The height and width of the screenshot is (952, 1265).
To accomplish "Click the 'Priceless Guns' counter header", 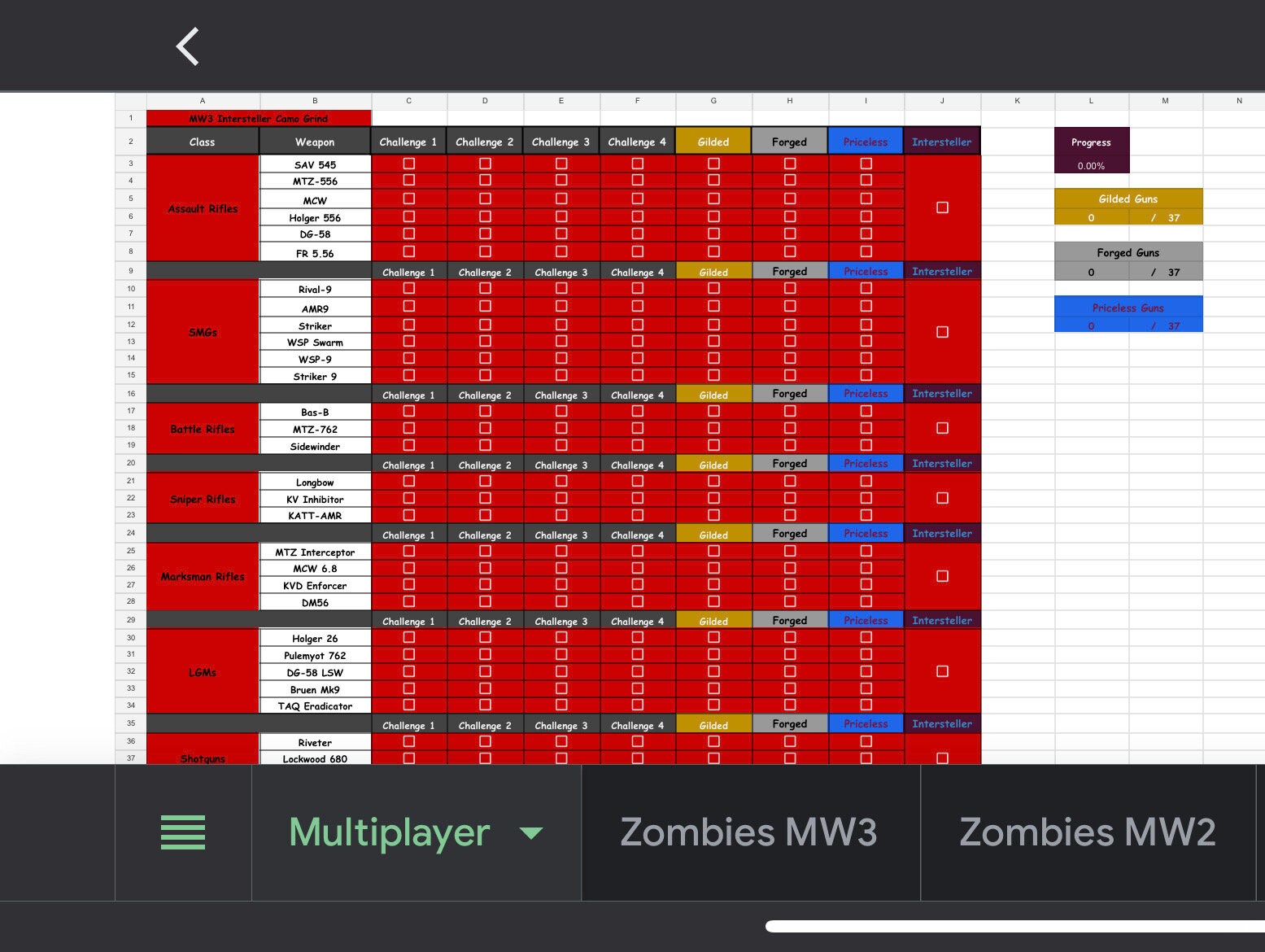I will pos(1128,308).
